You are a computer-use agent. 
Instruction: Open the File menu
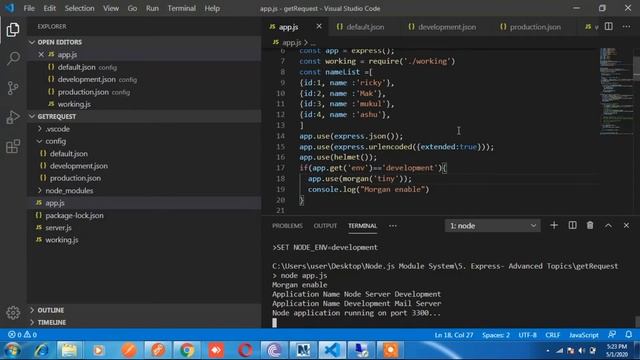(29, 8)
